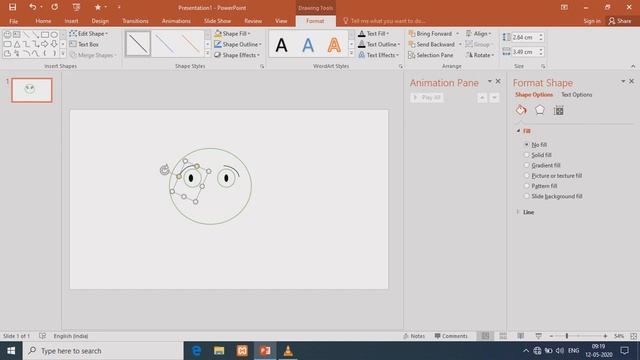Open the Edit Shape menu
This screenshot has width=640, height=360.
pyautogui.click(x=89, y=33)
